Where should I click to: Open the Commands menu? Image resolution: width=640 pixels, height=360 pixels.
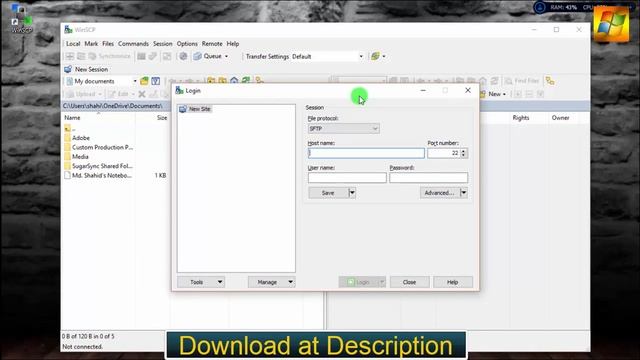tap(133, 44)
